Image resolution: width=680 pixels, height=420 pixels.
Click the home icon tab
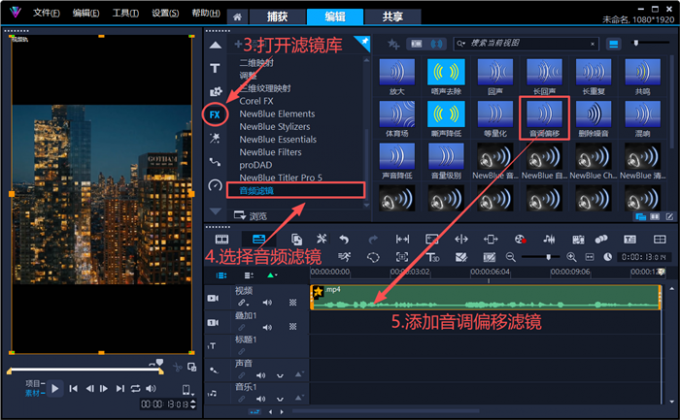coord(237,17)
